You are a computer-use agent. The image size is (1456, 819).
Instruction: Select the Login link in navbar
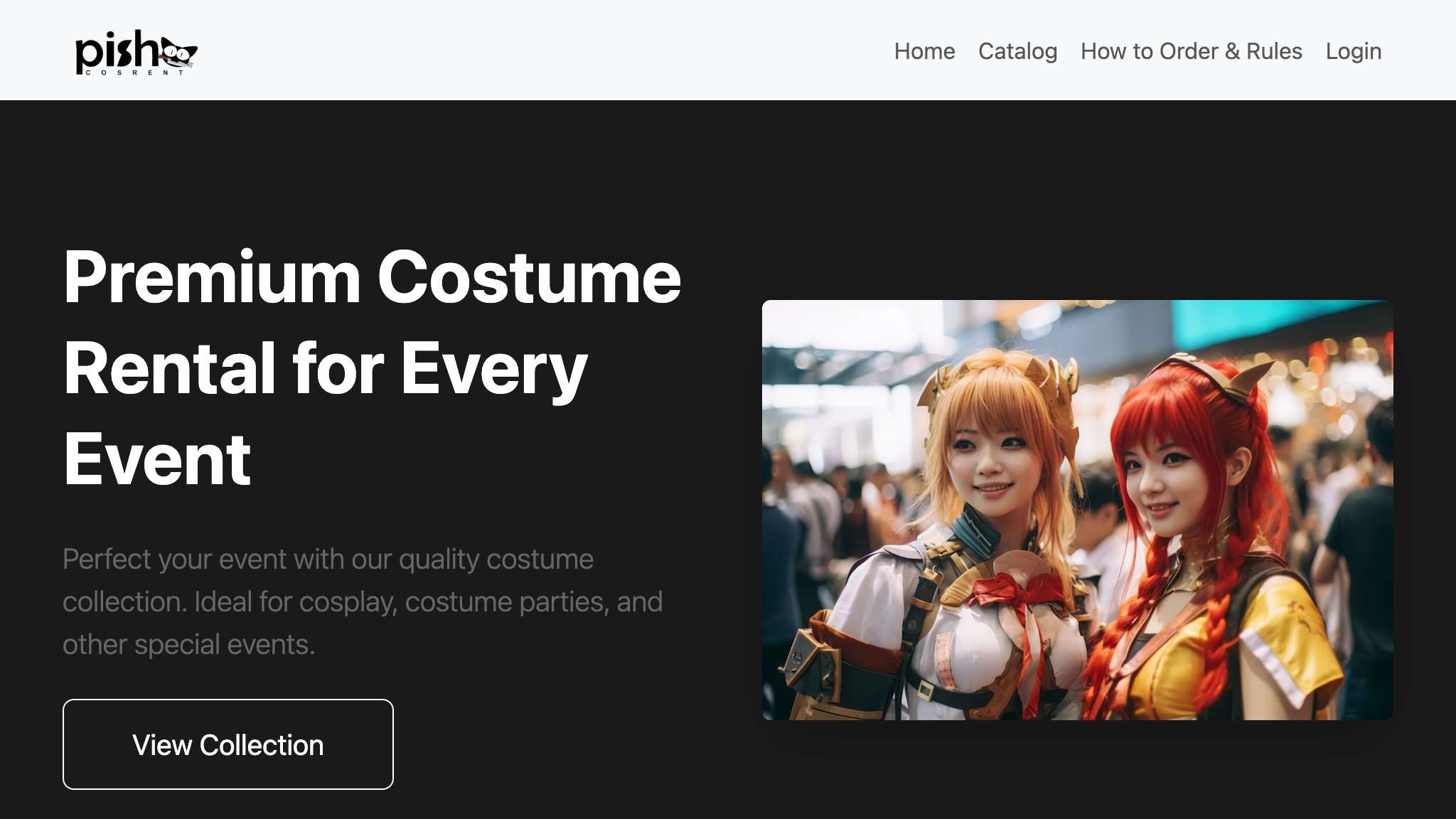1353,51
